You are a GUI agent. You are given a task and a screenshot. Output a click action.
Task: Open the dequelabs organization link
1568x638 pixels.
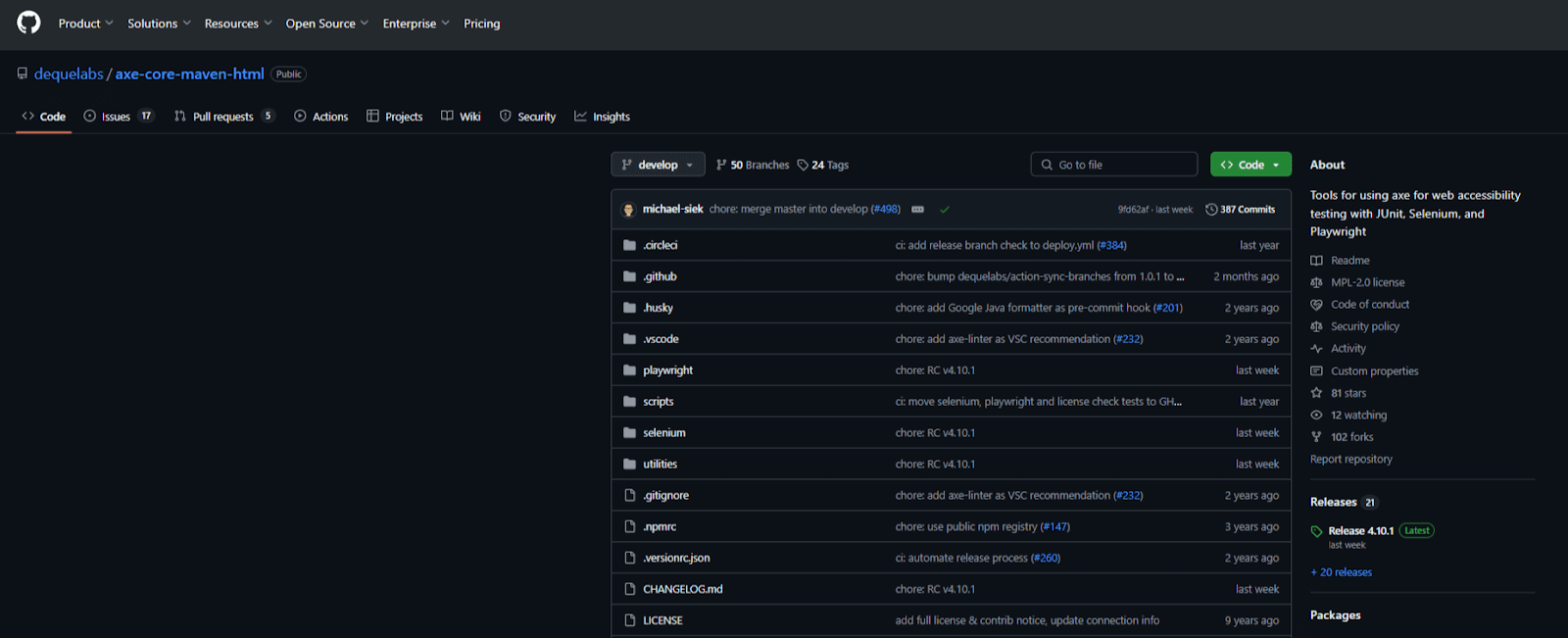tap(69, 74)
